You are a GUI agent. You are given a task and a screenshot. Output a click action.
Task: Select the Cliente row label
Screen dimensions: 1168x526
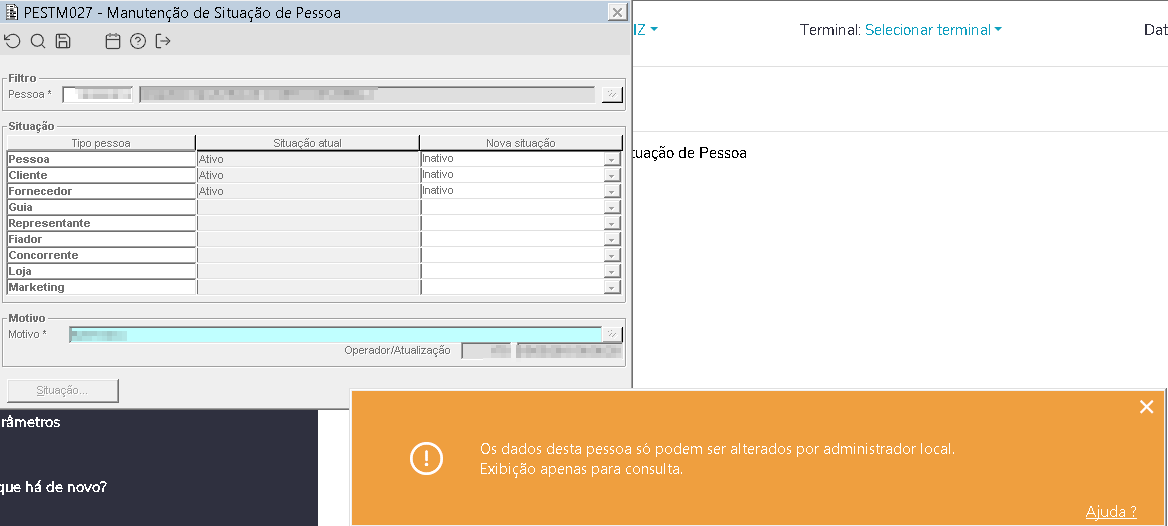pyautogui.click(x=101, y=175)
